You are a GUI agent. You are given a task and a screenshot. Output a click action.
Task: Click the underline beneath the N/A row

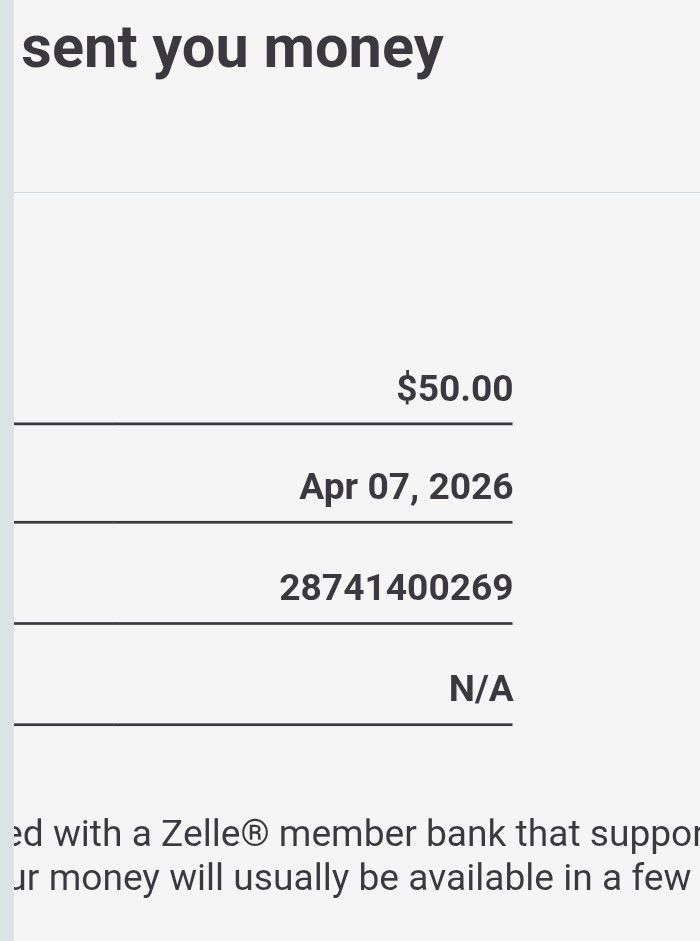pos(262,724)
